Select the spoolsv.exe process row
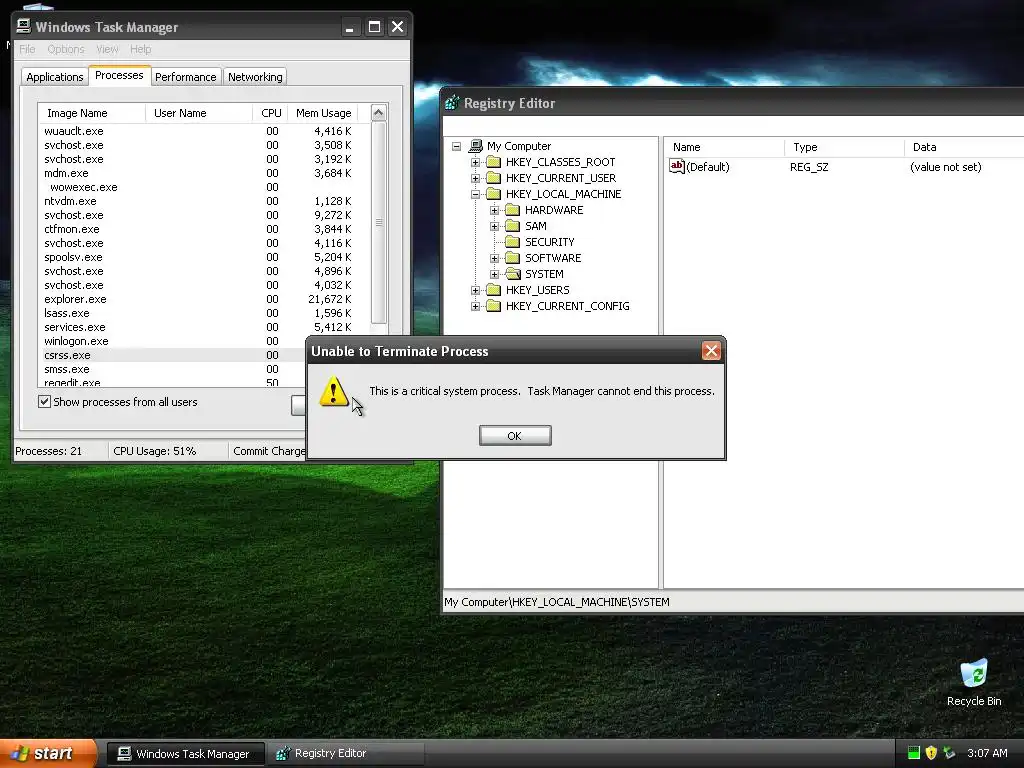The height and width of the screenshot is (768, 1024). [204, 257]
